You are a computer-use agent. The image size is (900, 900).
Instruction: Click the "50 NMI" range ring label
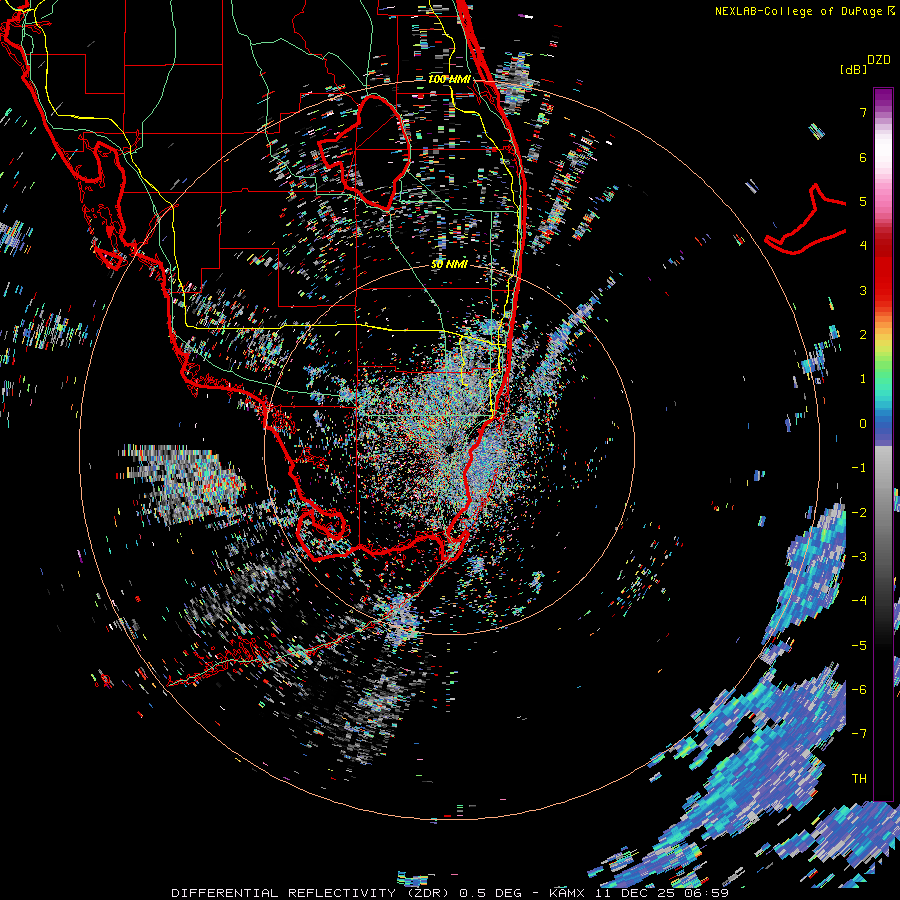tap(449, 264)
